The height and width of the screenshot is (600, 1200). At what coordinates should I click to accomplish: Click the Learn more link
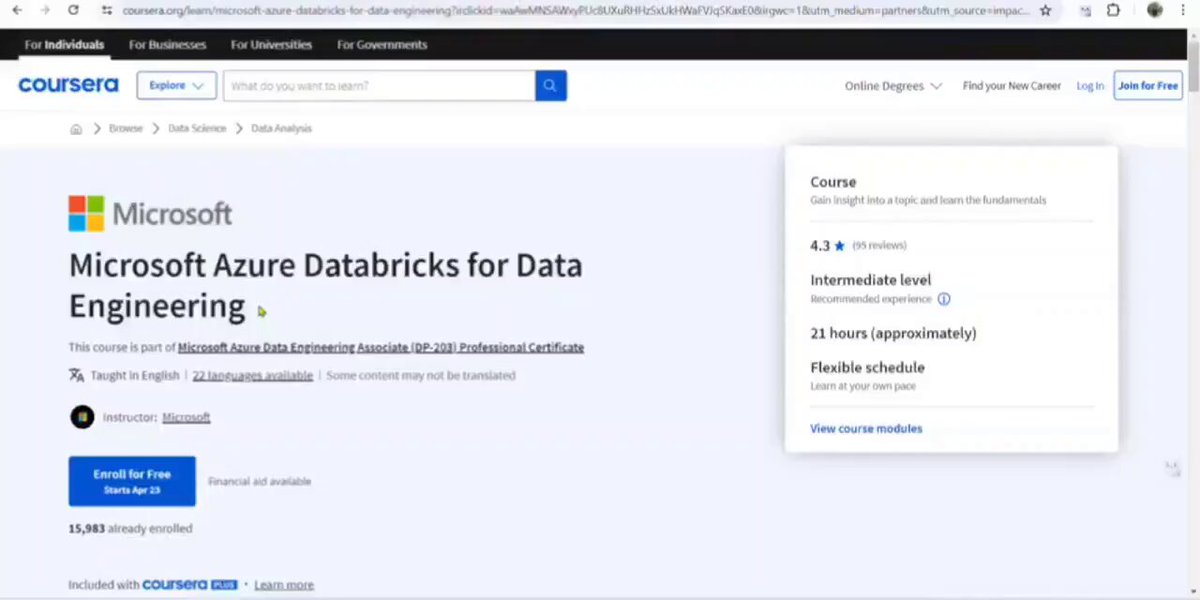[x=284, y=585]
